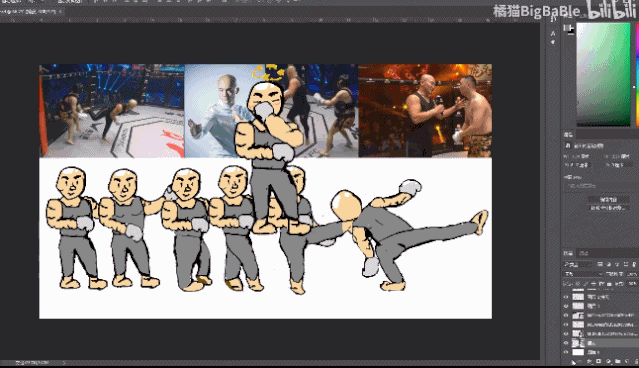Close the open document tab
Screen dimensions: 639x368
click(x=60, y=12)
